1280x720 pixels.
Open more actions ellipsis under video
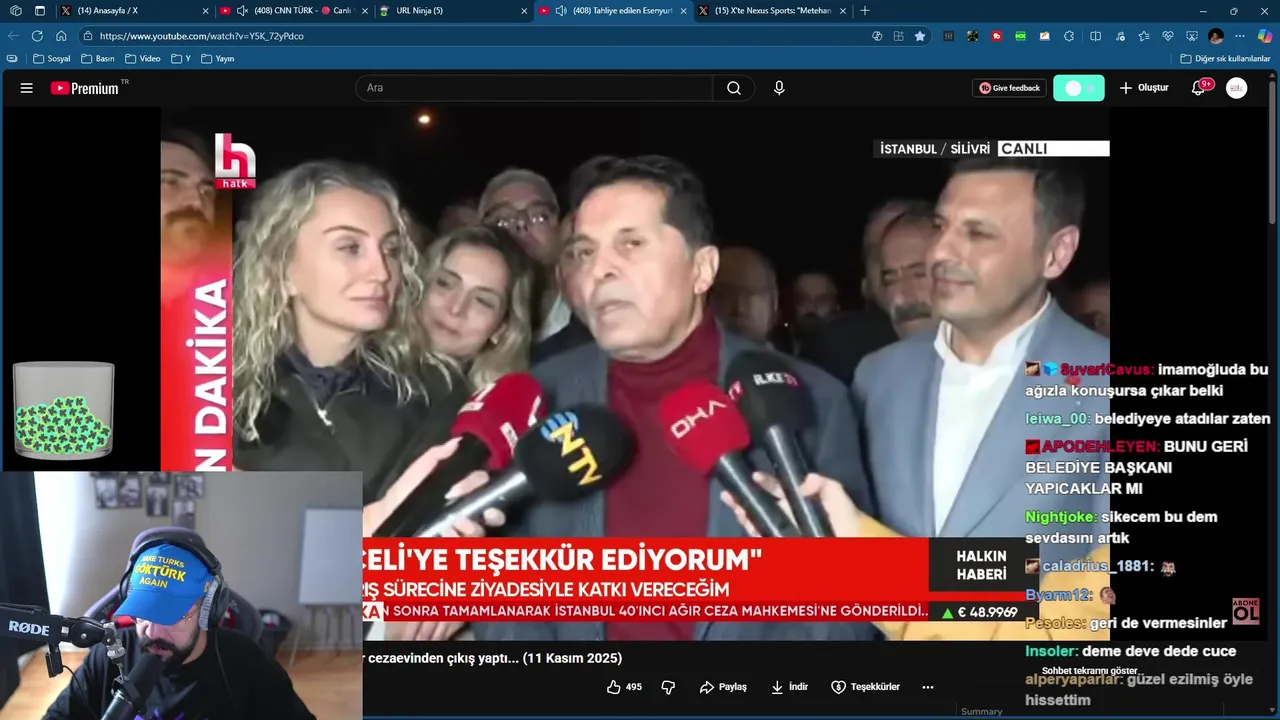(x=928, y=687)
